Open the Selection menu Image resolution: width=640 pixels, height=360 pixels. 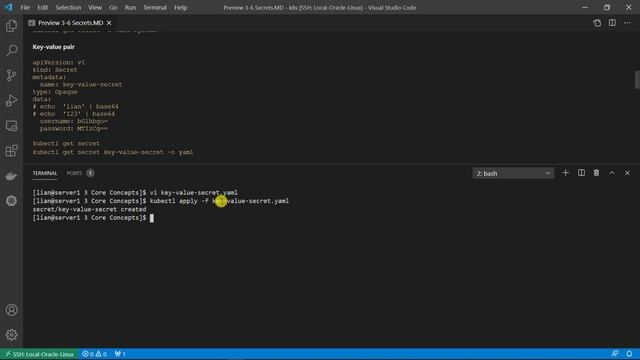point(68,7)
